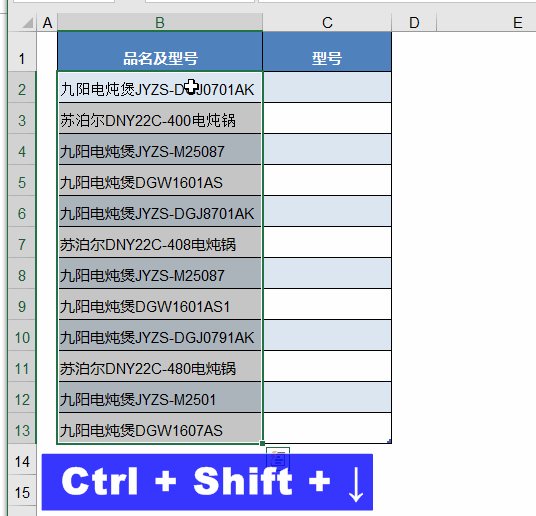Select row 9 header
The height and width of the screenshot is (516, 536).
[x=22, y=305]
